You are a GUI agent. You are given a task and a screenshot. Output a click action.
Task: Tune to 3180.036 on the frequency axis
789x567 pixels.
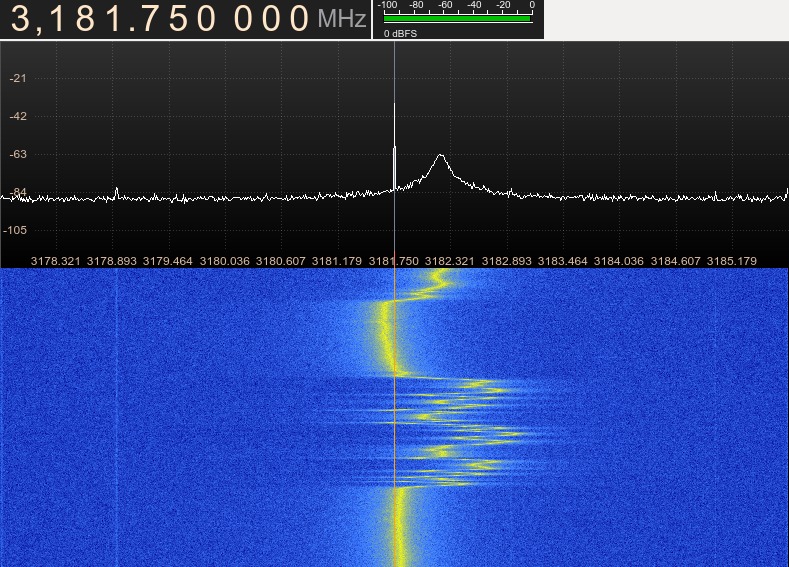(224, 261)
